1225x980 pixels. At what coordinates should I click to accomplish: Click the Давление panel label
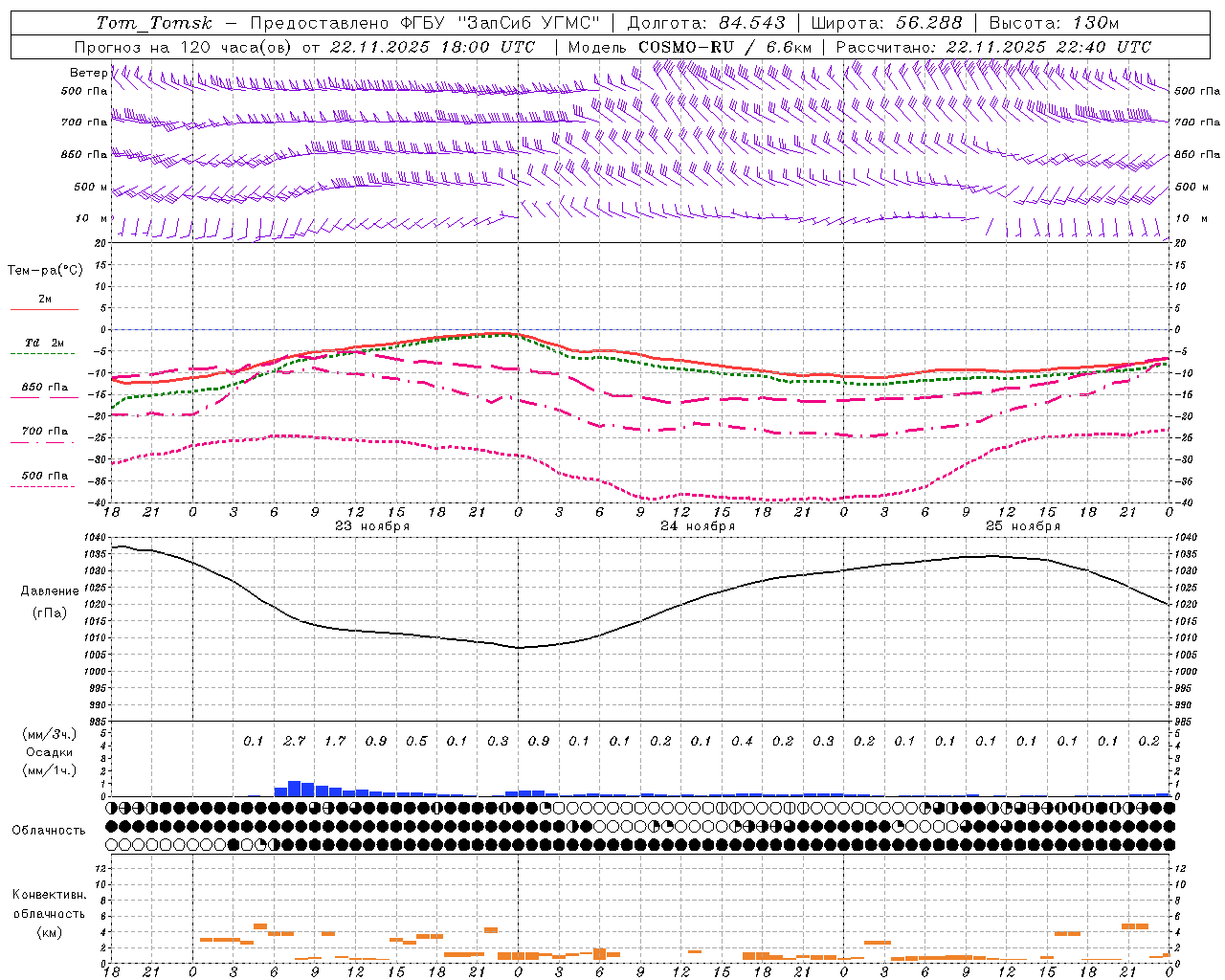pos(50,591)
